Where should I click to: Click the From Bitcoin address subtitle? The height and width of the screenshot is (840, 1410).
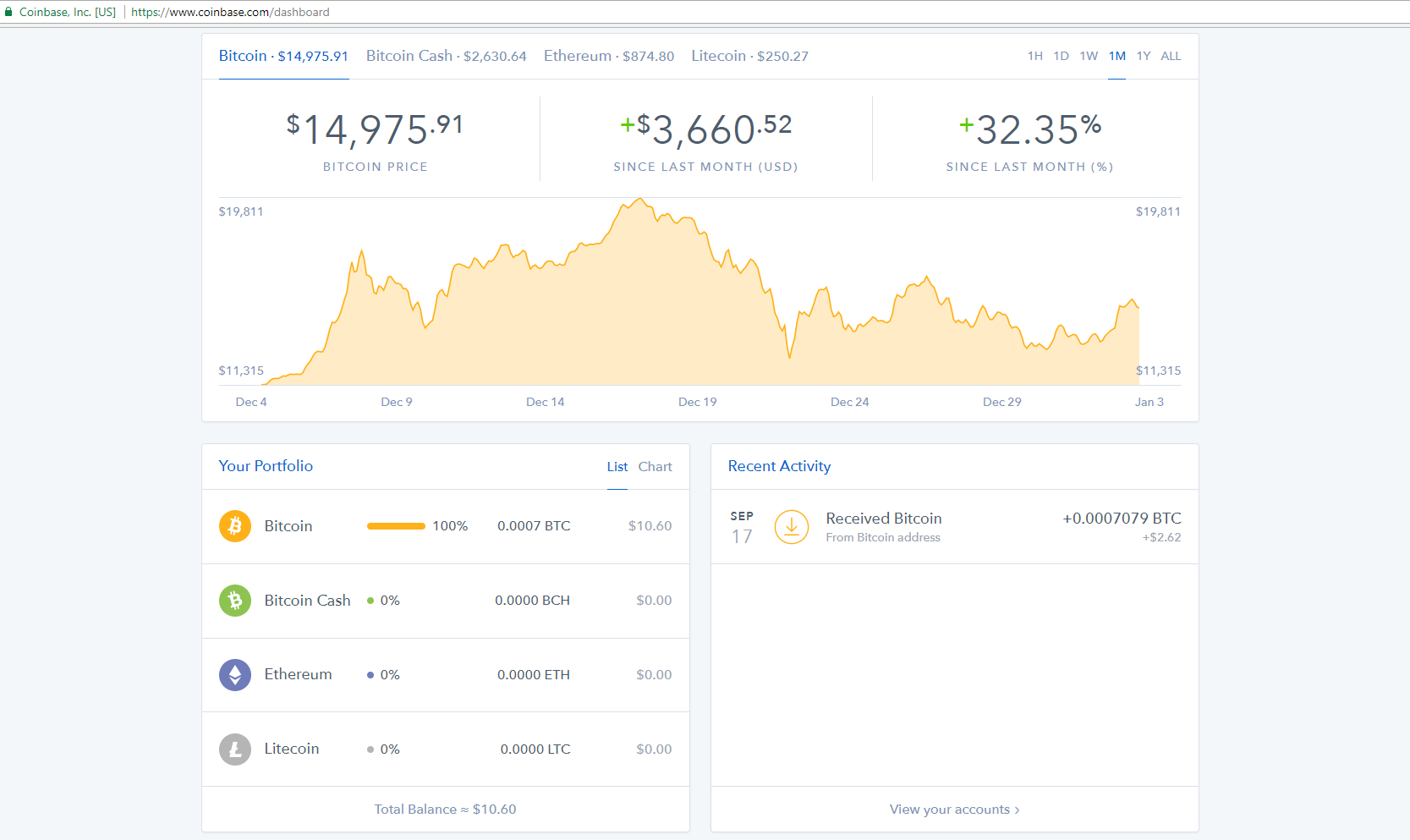(x=883, y=538)
